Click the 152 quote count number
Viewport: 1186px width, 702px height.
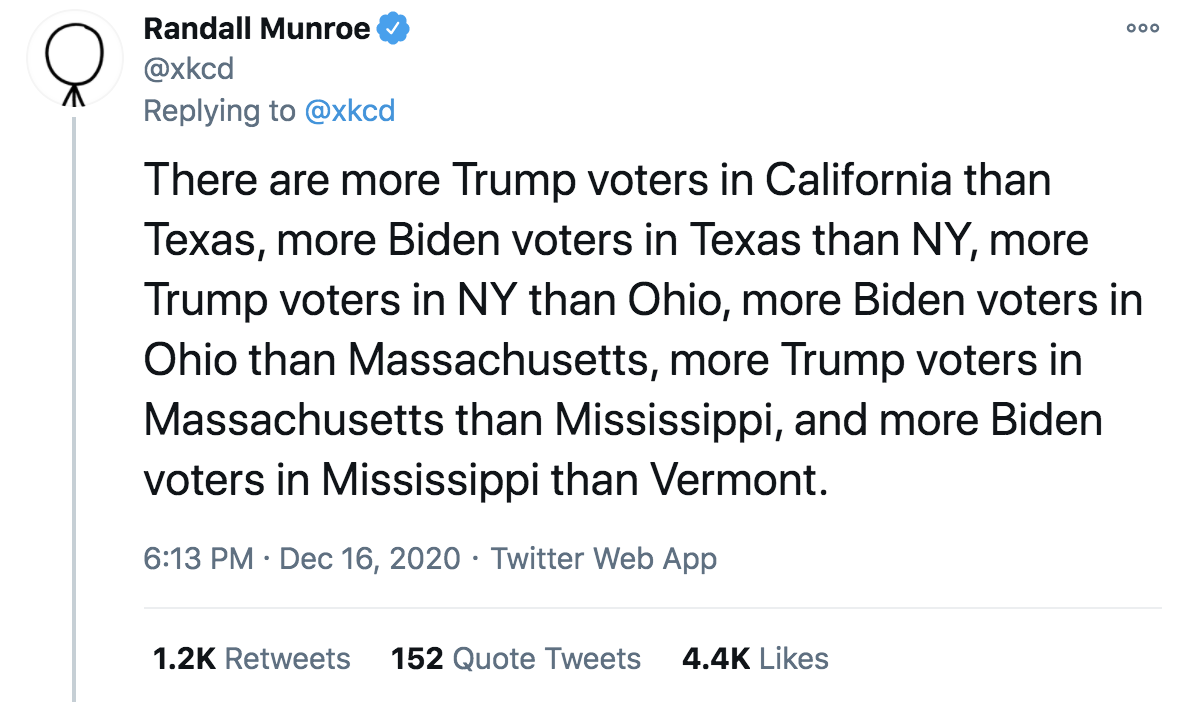417,659
